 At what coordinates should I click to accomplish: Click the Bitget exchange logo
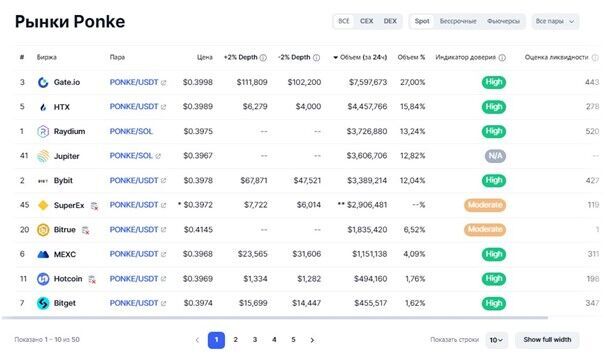43,303
